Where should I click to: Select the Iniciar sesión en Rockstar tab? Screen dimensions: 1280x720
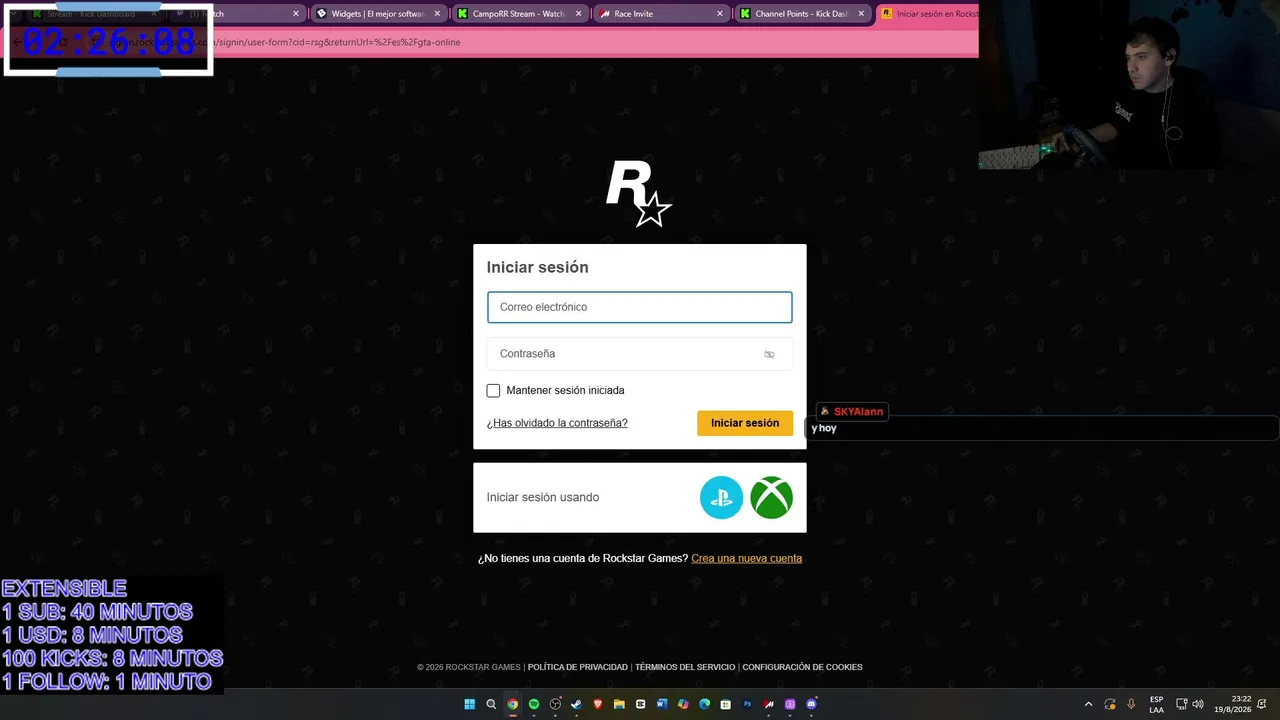click(928, 14)
